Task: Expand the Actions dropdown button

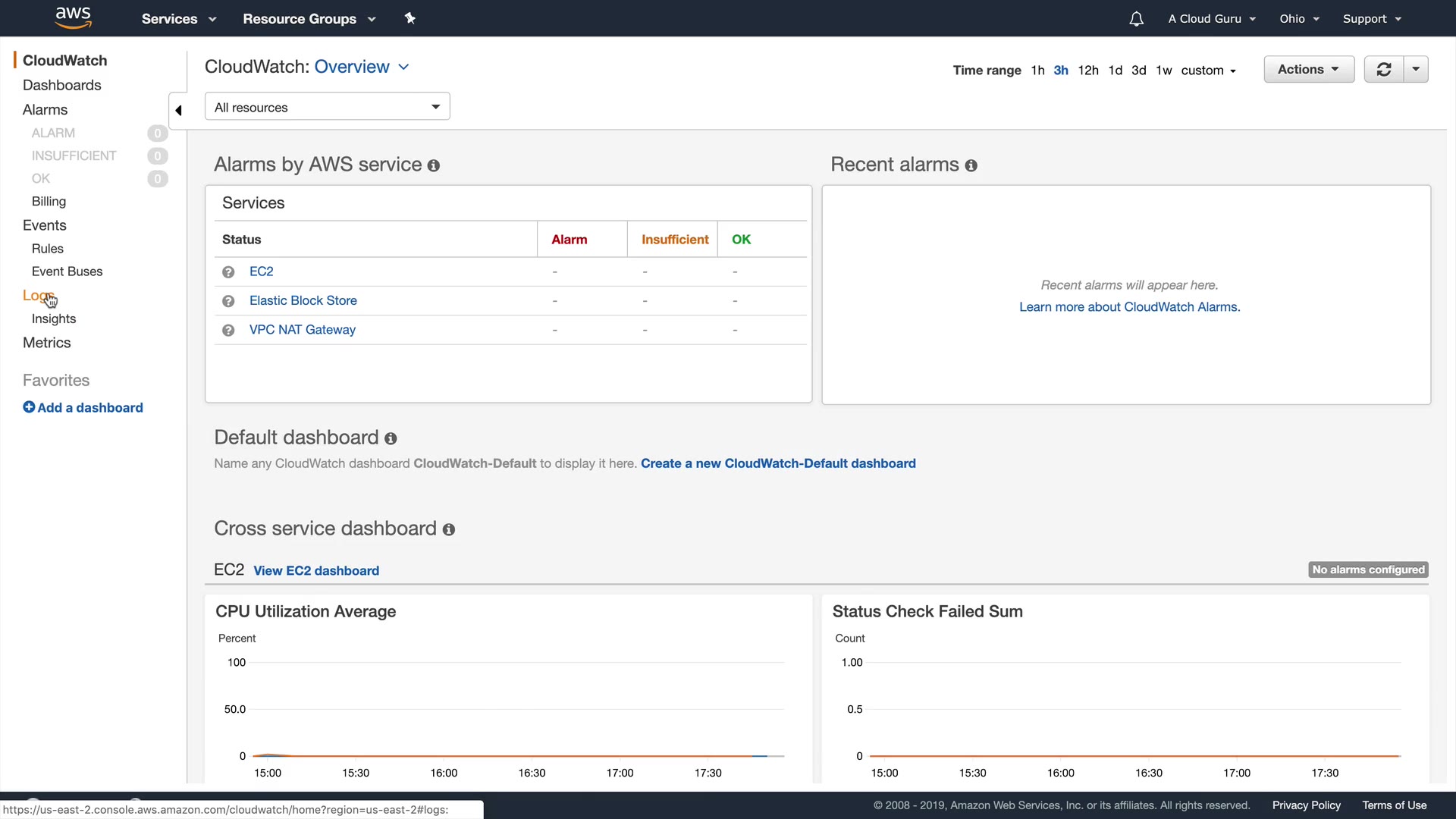Action: (x=1308, y=69)
